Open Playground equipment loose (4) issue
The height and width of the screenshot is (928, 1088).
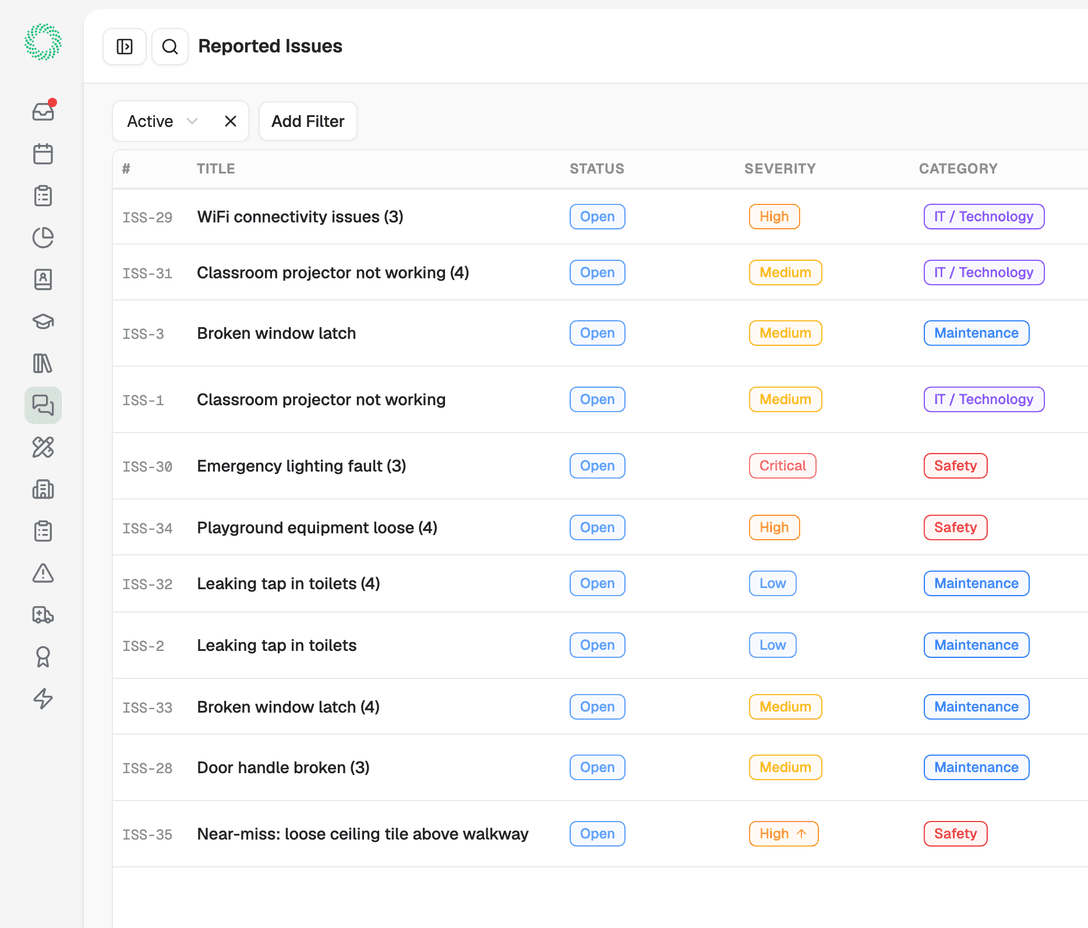coord(317,528)
